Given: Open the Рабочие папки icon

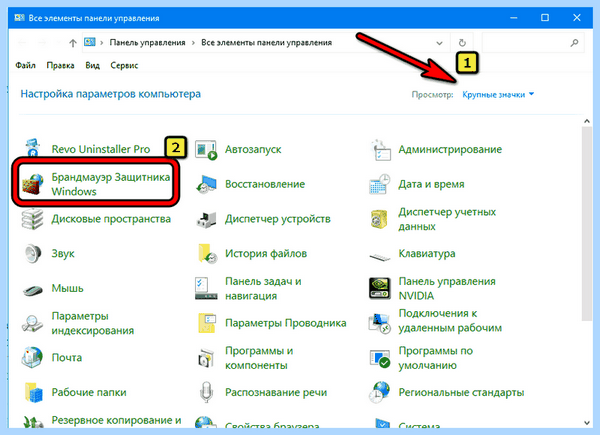Looking at the screenshot, I should (x=34, y=392).
